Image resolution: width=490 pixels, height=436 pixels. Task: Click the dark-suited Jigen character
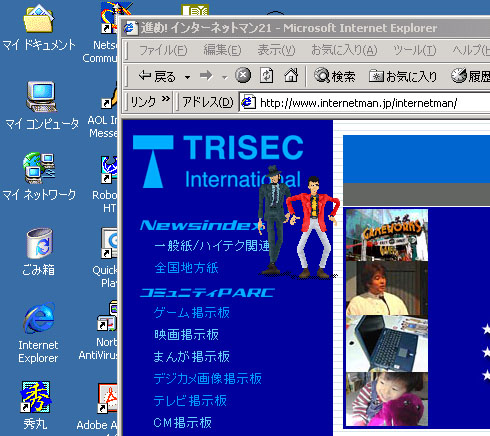(274, 220)
